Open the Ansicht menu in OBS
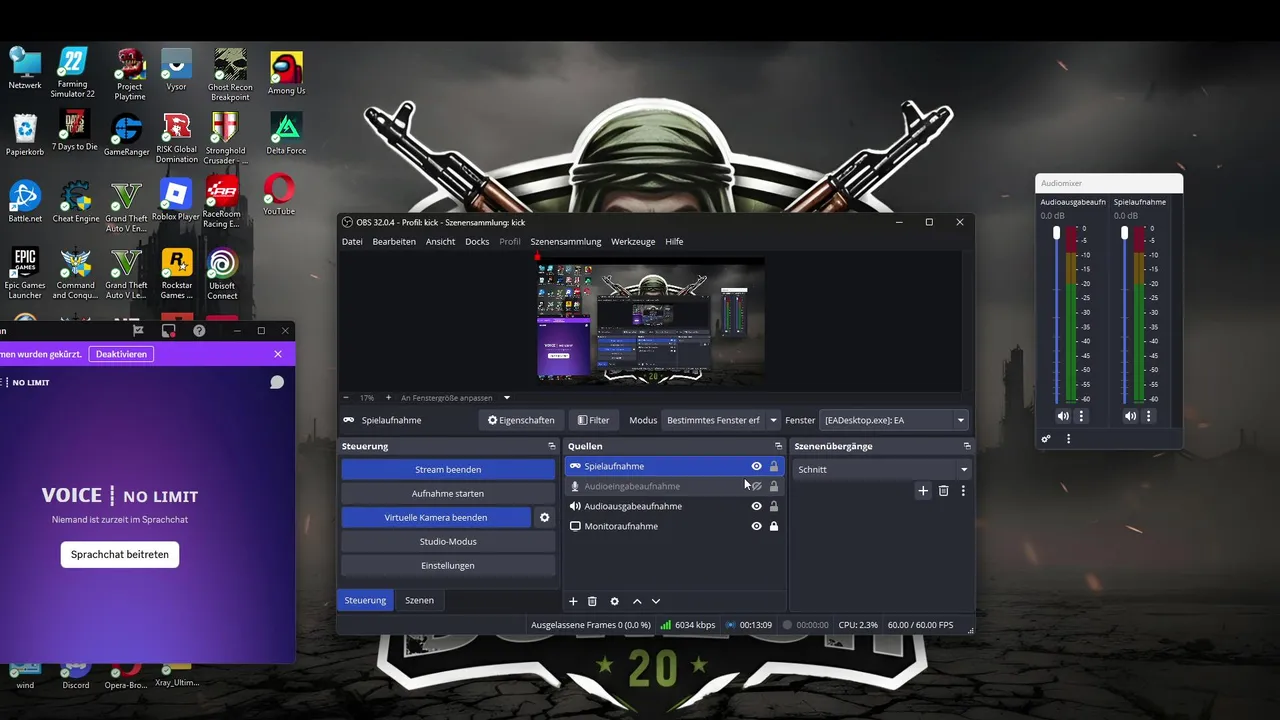The width and height of the screenshot is (1280, 720). pos(440,241)
